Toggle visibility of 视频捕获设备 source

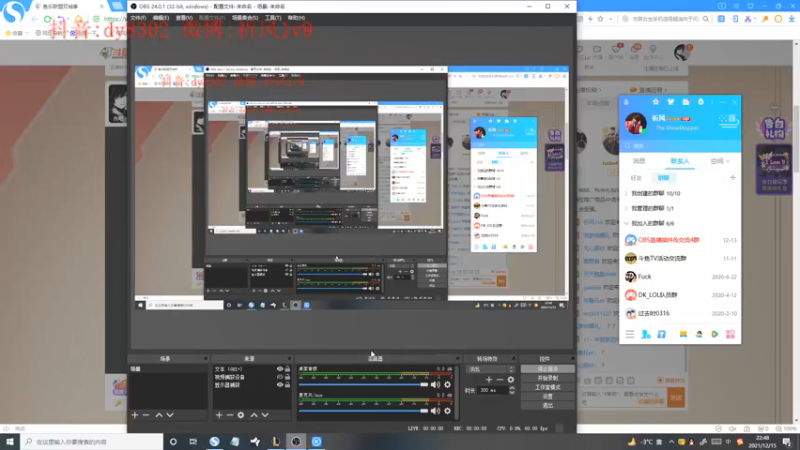[x=280, y=377]
